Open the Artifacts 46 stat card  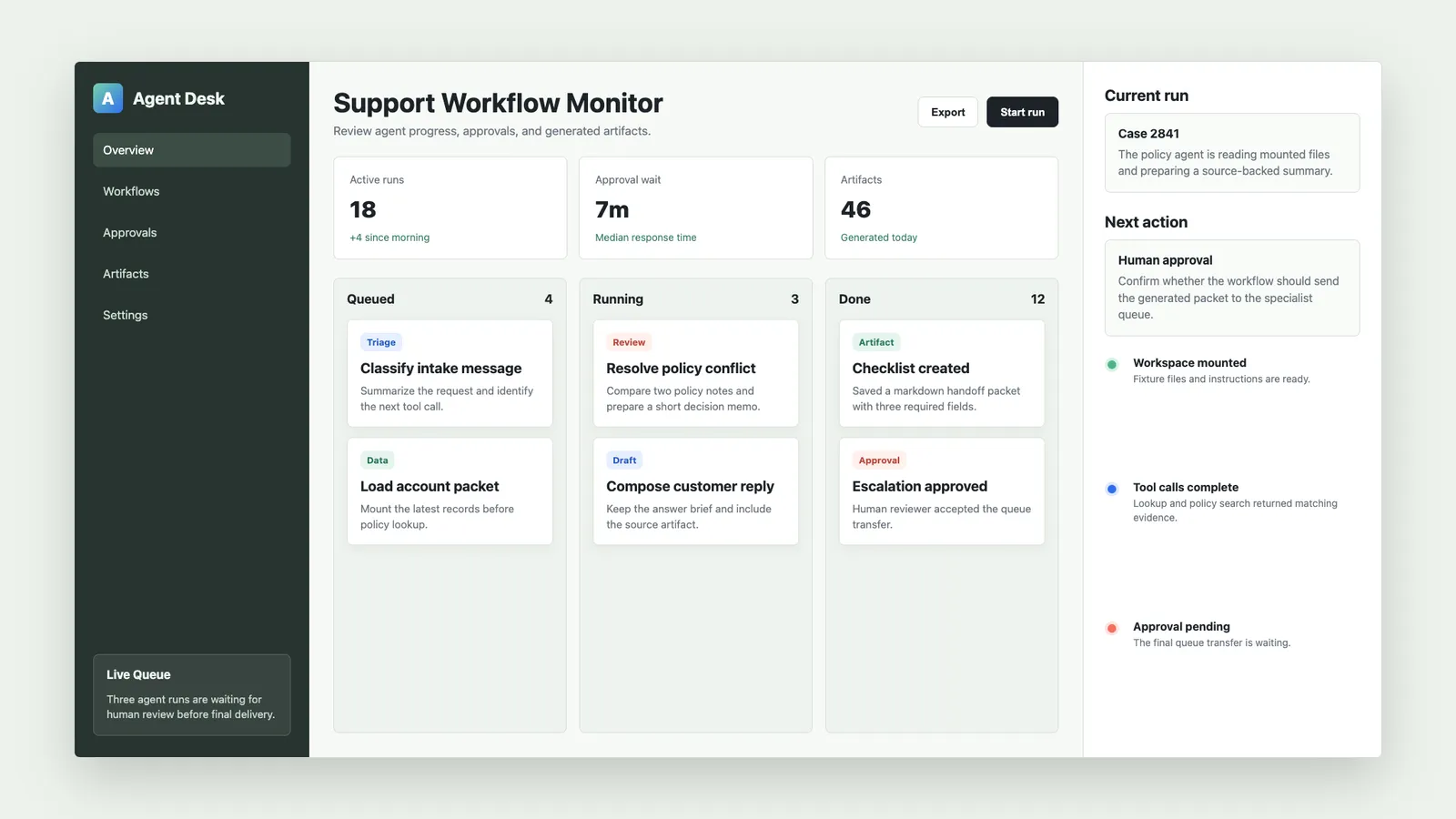942,207
